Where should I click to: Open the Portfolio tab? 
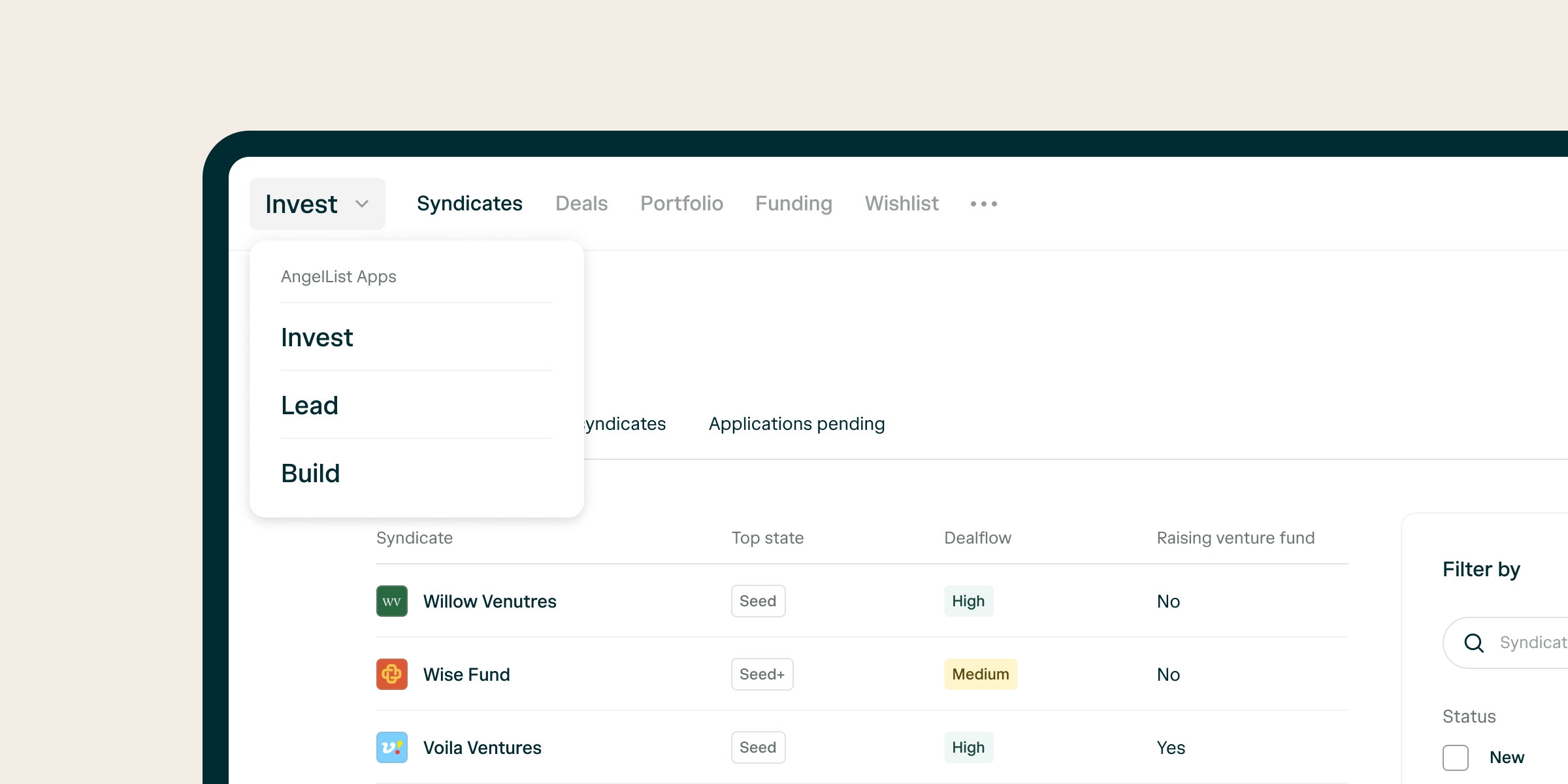681,204
